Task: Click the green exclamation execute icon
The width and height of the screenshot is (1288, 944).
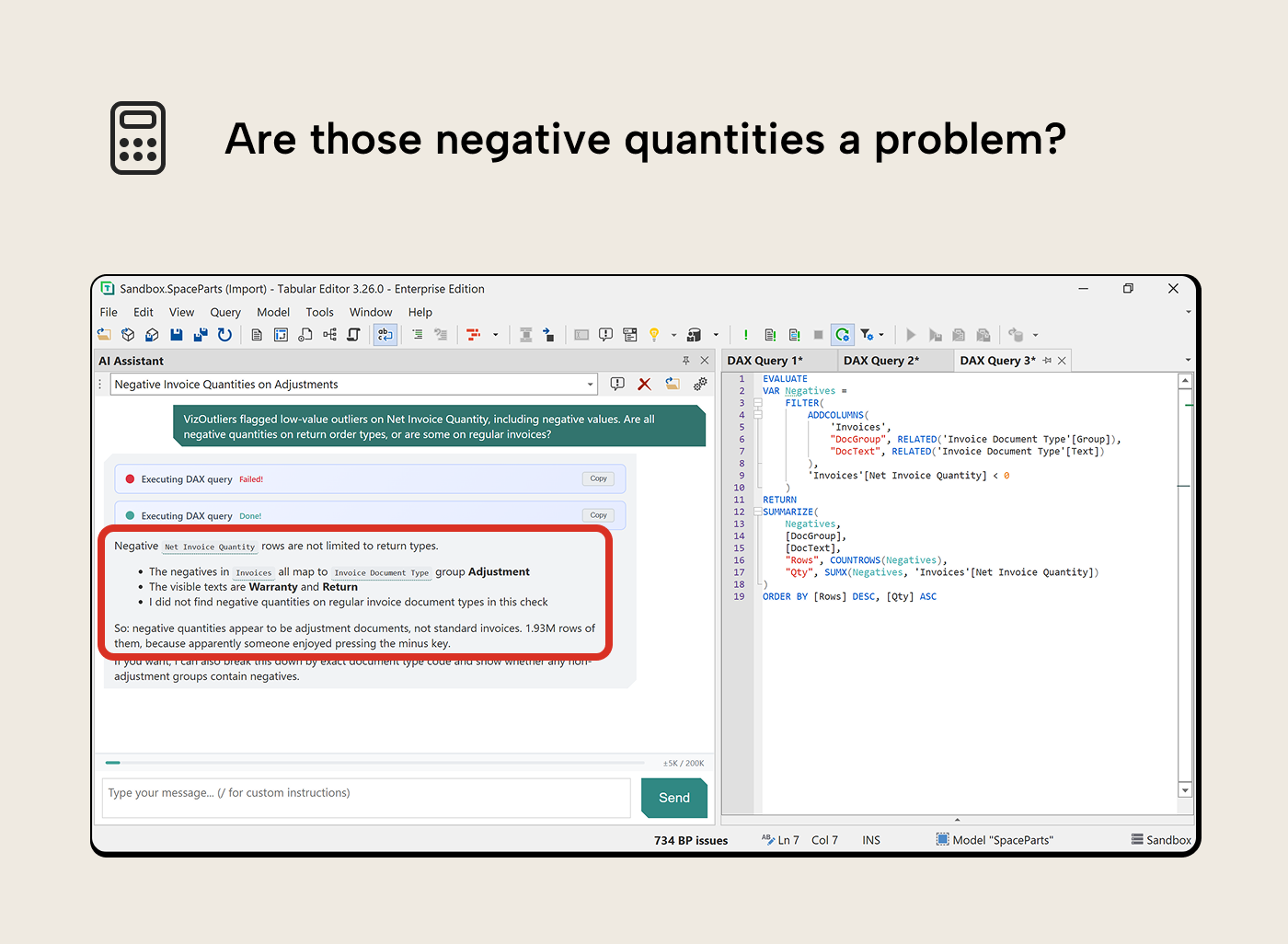Action: (x=746, y=335)
